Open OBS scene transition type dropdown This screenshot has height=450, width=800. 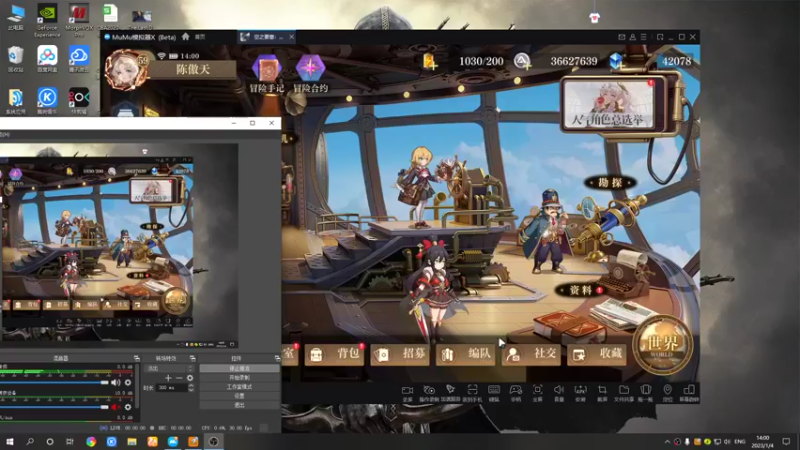point(169,368)
